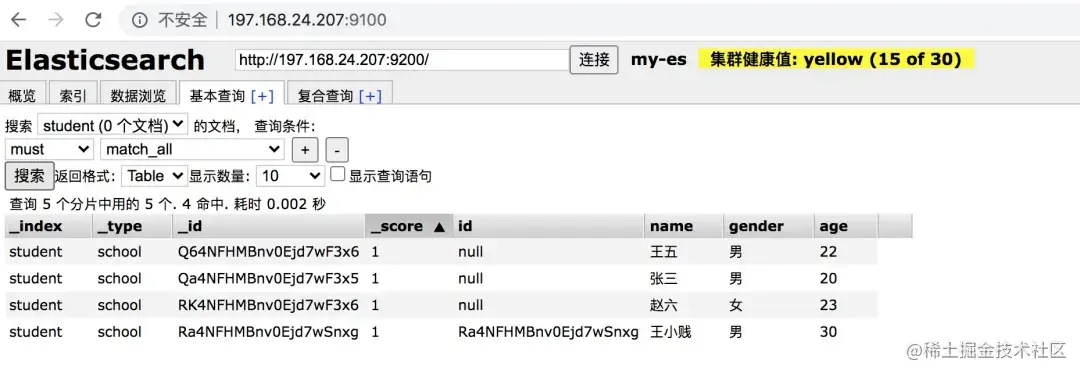Switch to the 复合查询 tab
This screenshot has width=1080, height=374.
point(325,96)
